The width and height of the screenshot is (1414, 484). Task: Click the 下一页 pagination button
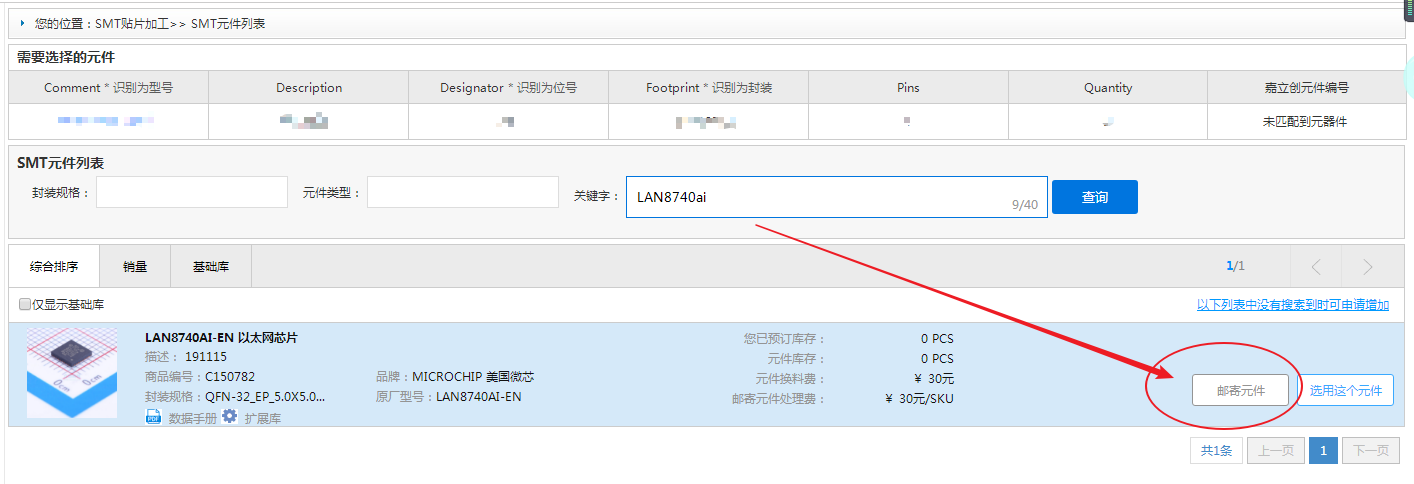coord(1369,451)
